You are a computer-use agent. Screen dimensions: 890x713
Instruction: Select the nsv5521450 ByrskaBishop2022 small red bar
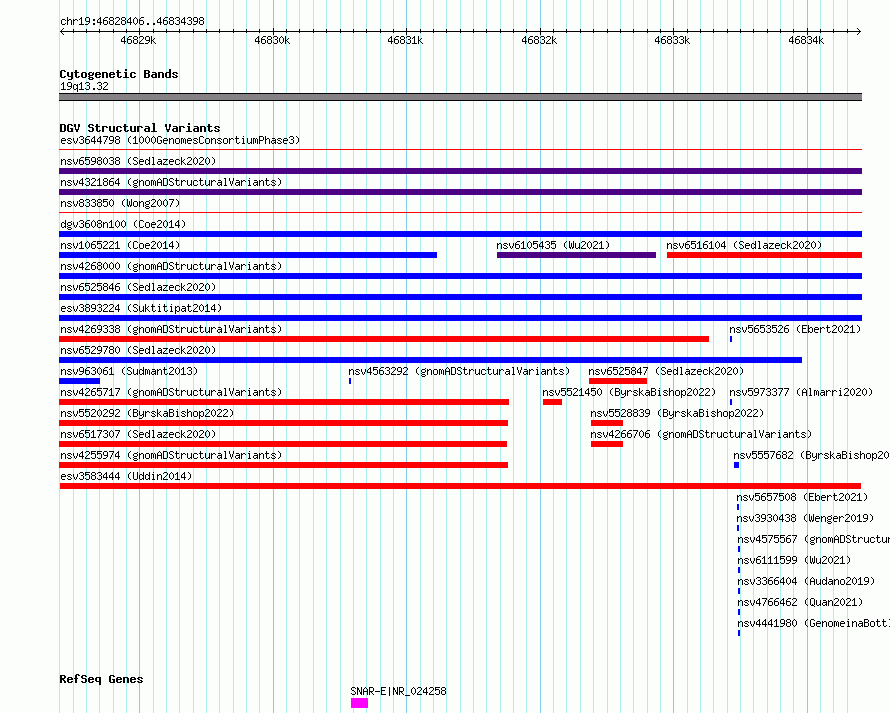pos(552,402)
